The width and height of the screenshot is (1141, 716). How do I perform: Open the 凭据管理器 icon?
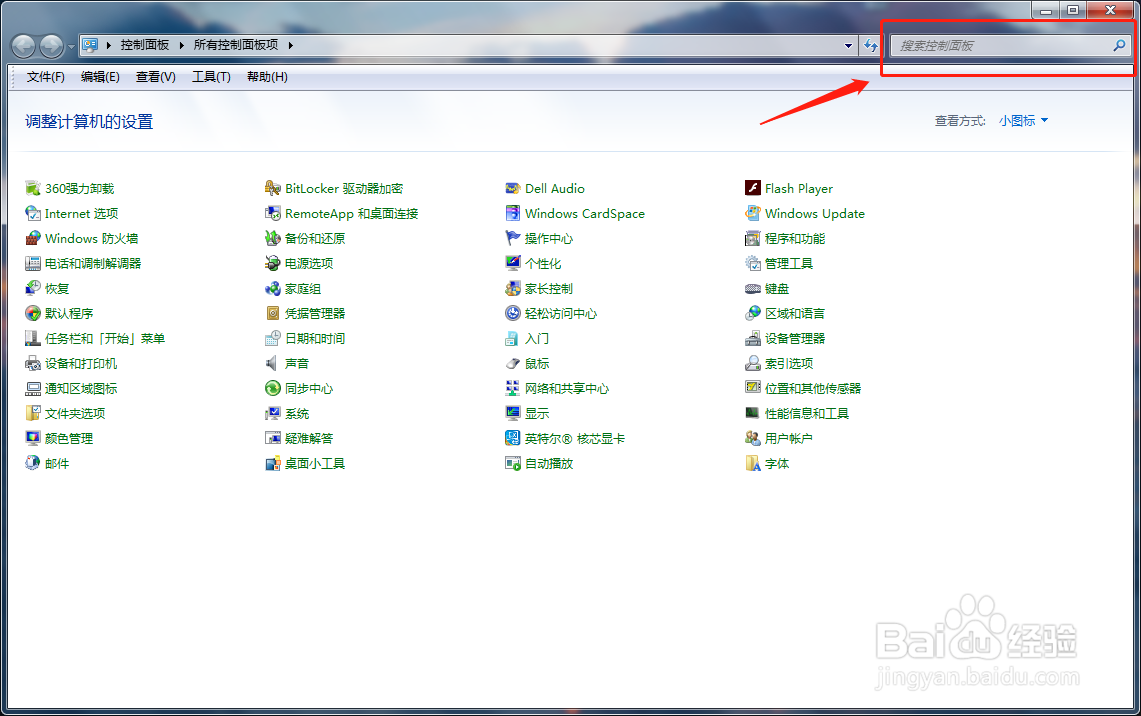click(x=273, y=314)
